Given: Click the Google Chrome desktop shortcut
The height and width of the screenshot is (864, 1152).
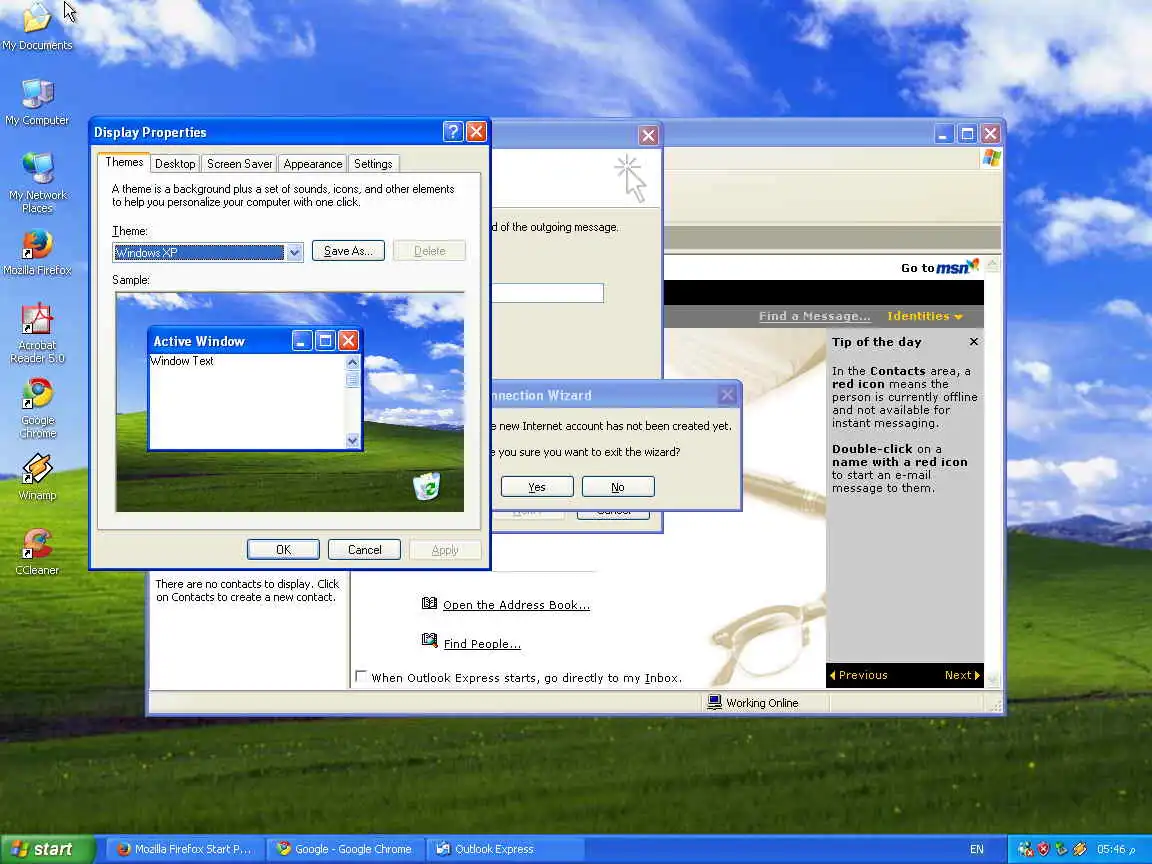Looking at the screenshot, I should click(37, 408).
